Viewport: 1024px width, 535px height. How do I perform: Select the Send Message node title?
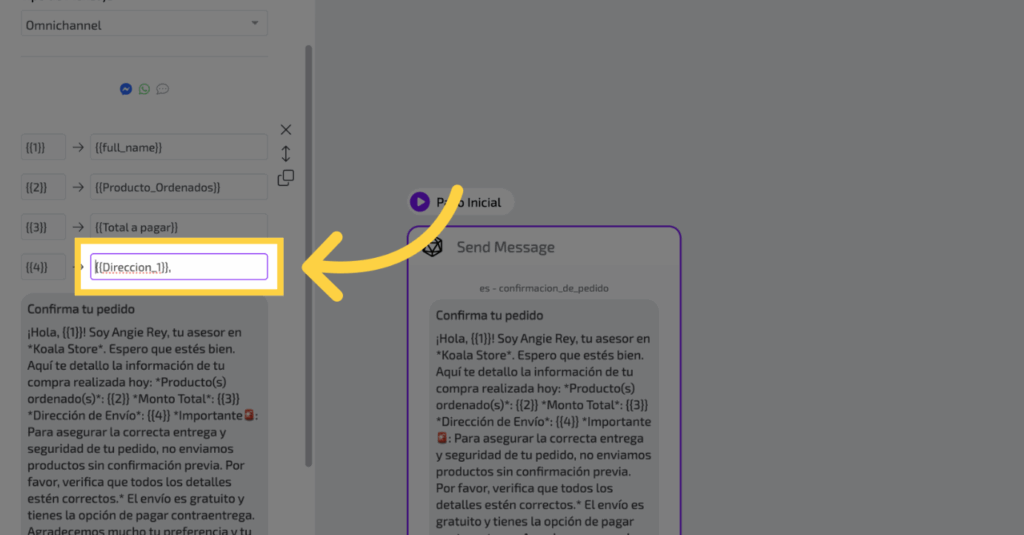tap(505, 247)
